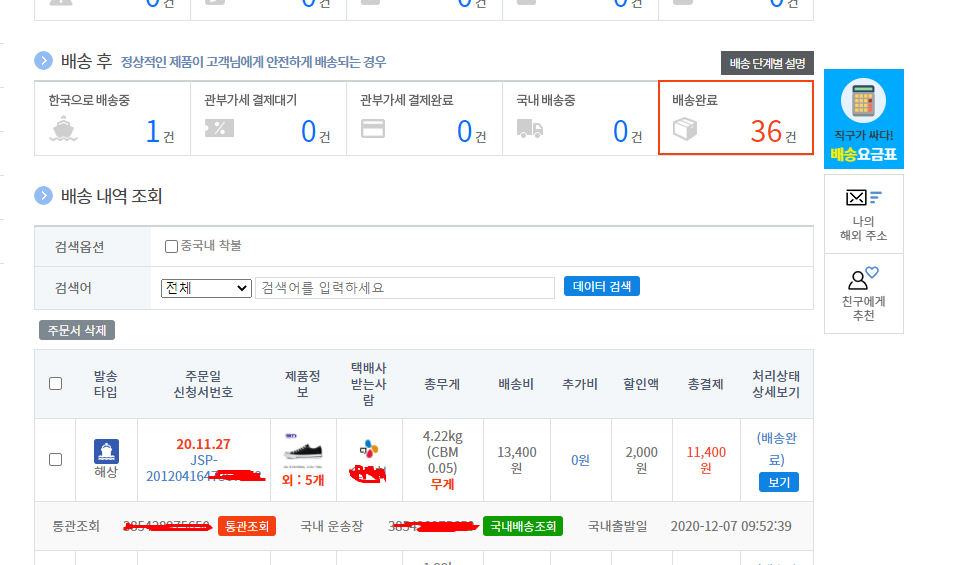Click the courier logo in 택배사 column
Viewport: 980px width, 565px height.
[369, 449]
